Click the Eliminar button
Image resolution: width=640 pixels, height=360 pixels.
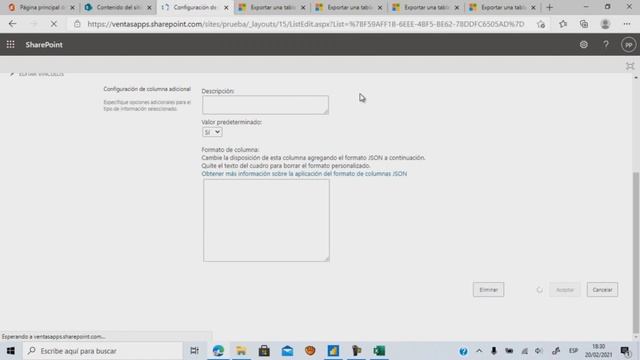point(489,290)
